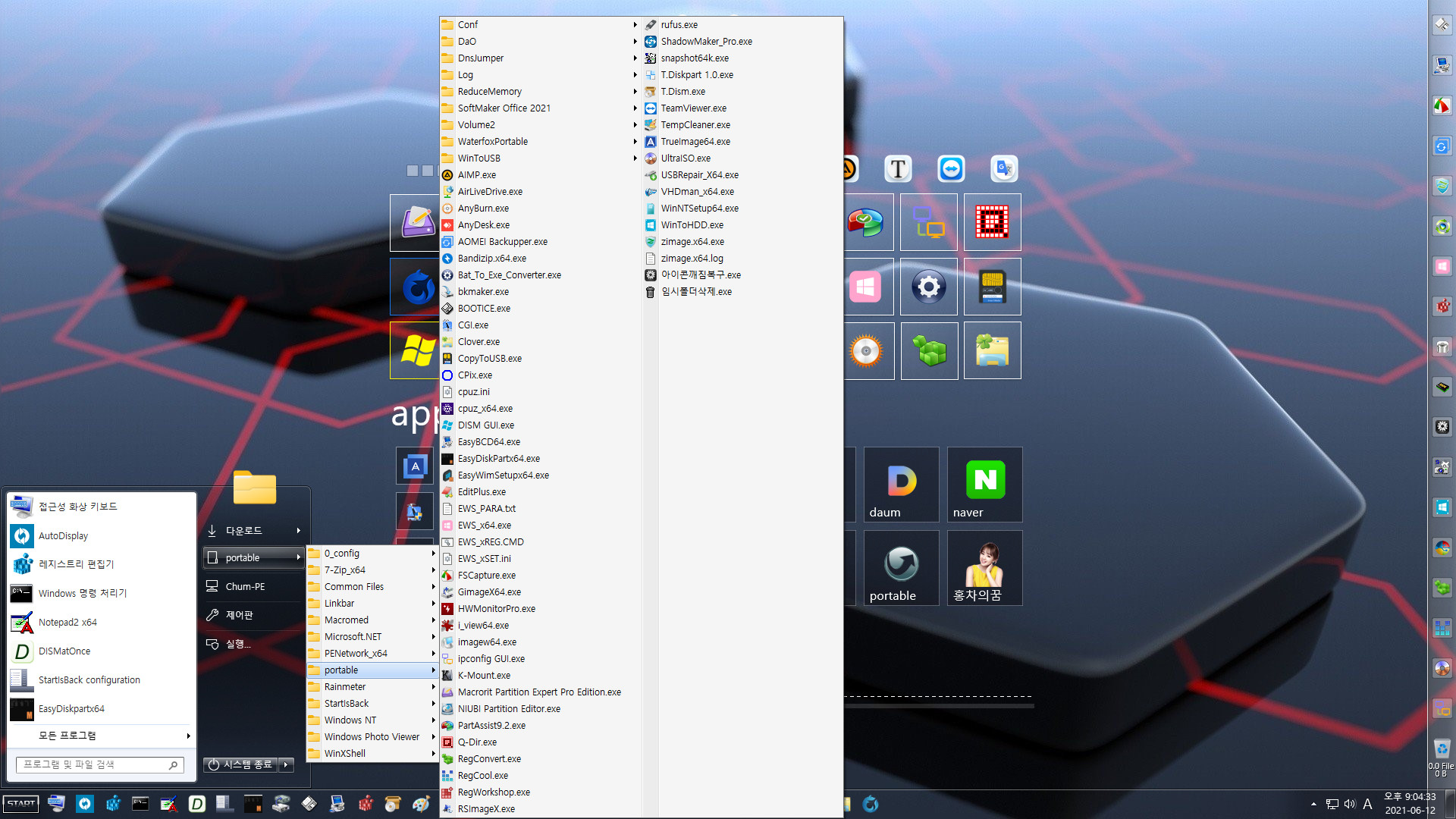The image size is (1456, 819).
Task: Open the green cubes tile
Action: coord(929,350)
